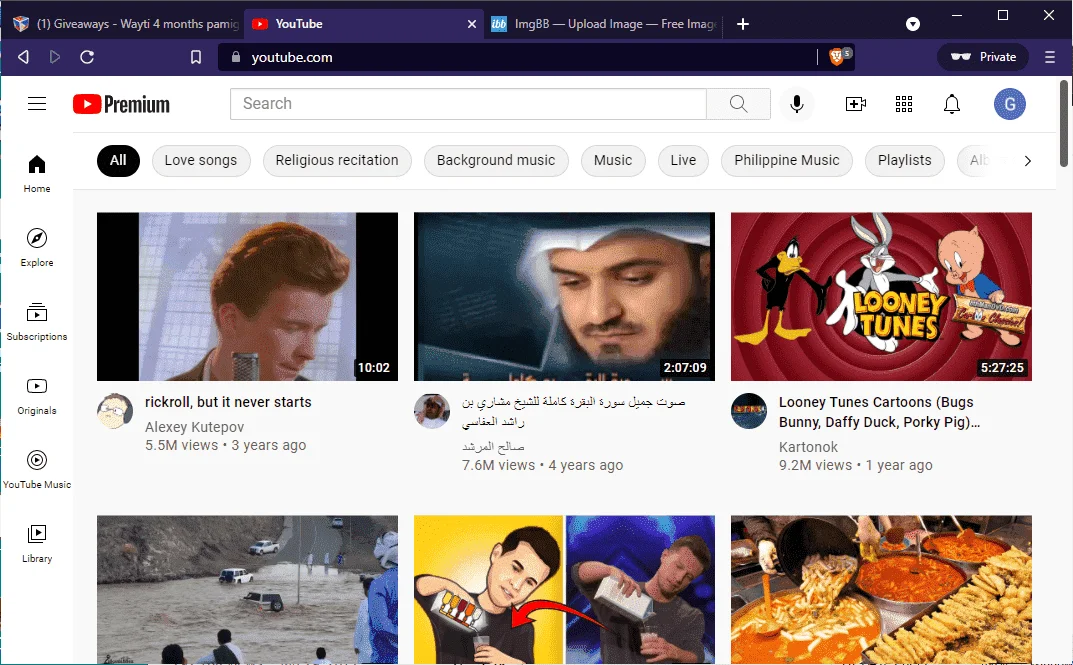Viewport: 1073px width, 665px height.
Task: Click Kartonok channel avatar
Action: (749, 411)
